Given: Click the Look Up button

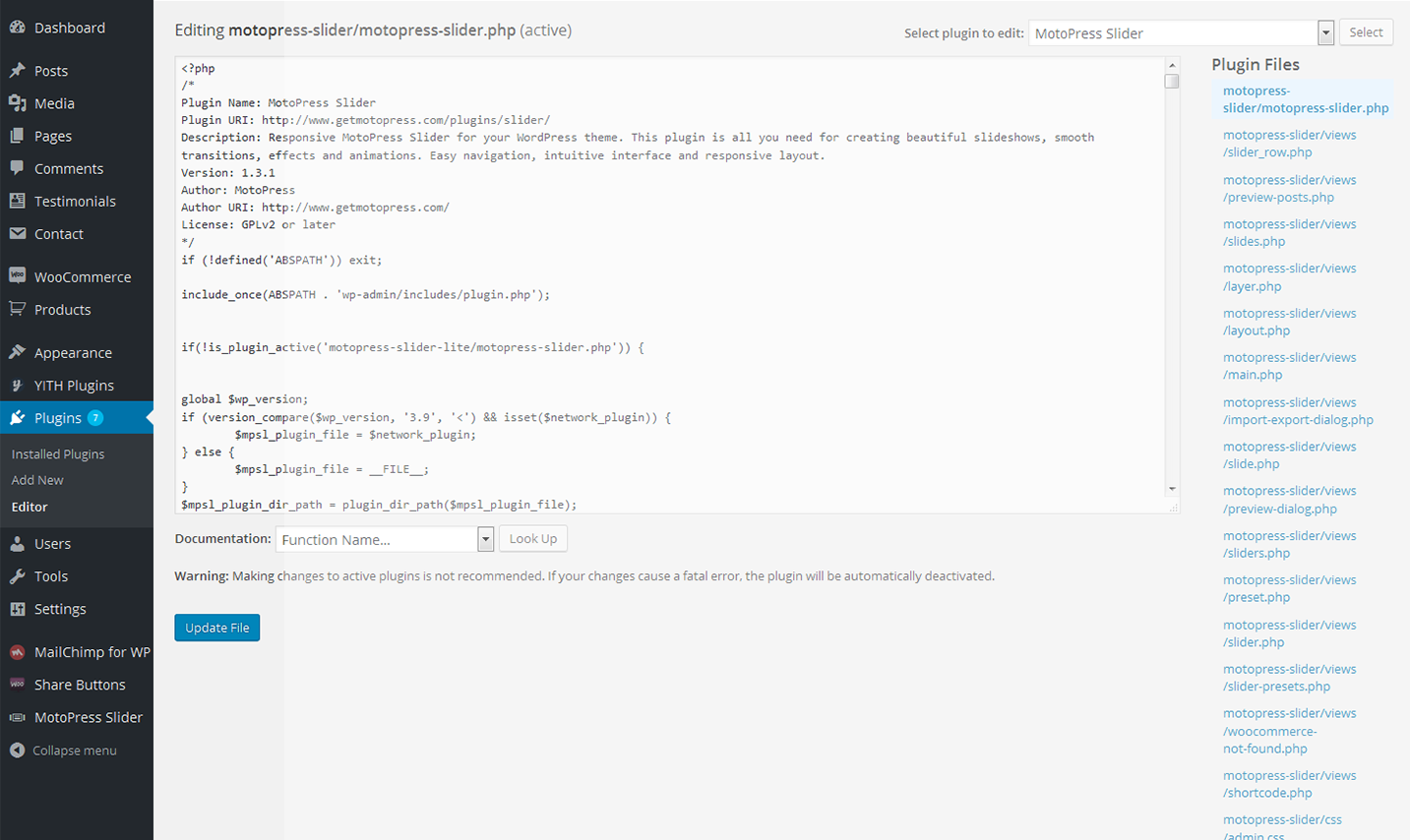Looking at the screenshot, I should (533, 539).
